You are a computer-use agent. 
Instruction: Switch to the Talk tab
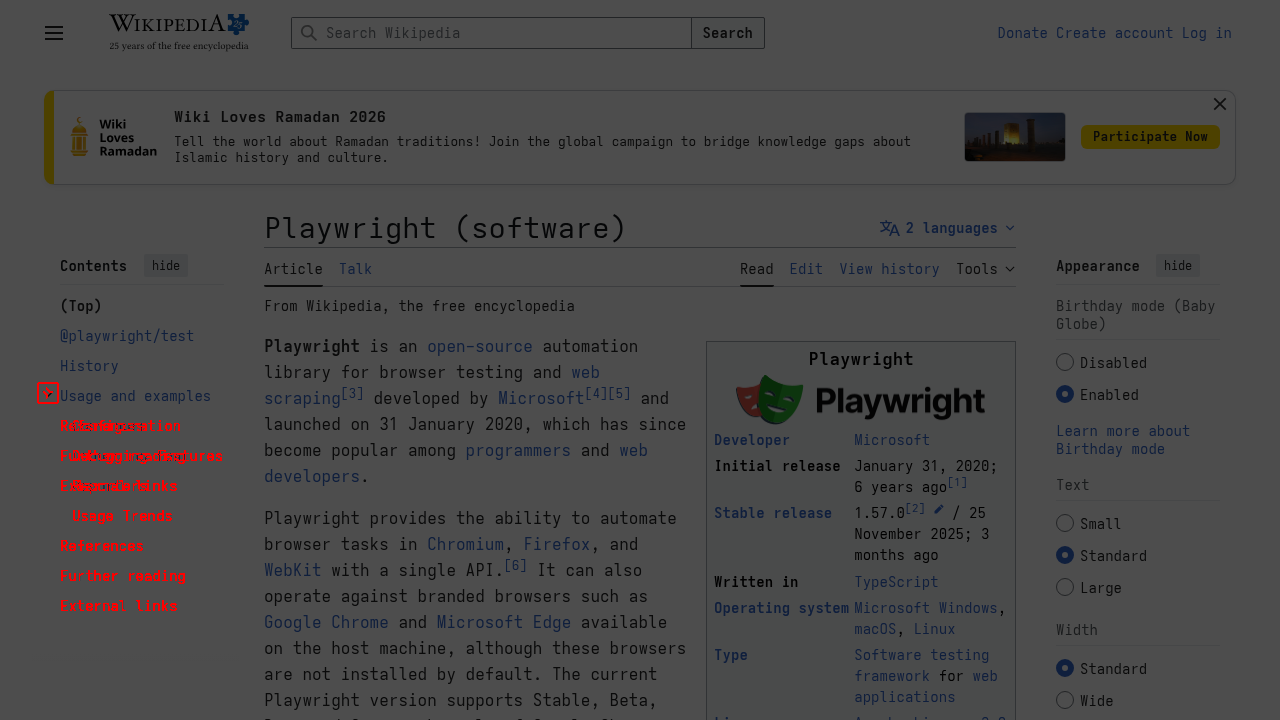tap(355, 269)
